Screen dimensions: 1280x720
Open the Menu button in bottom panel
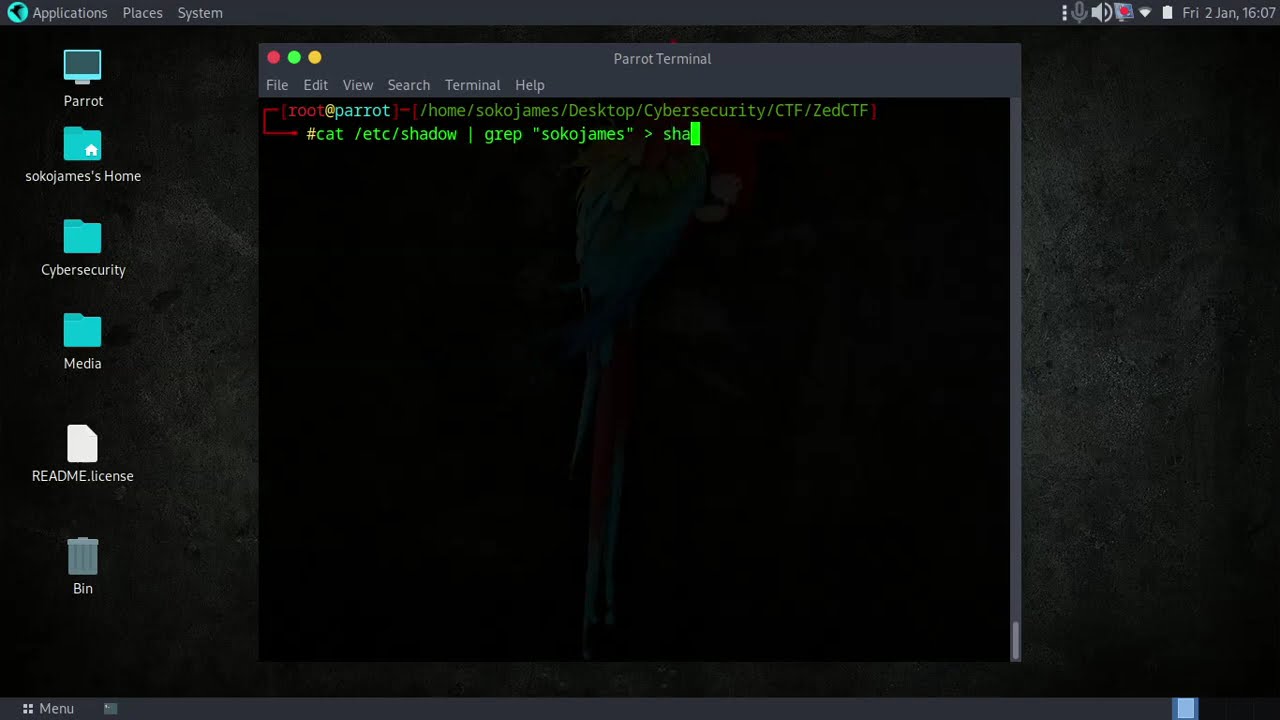tap(48, 708)
